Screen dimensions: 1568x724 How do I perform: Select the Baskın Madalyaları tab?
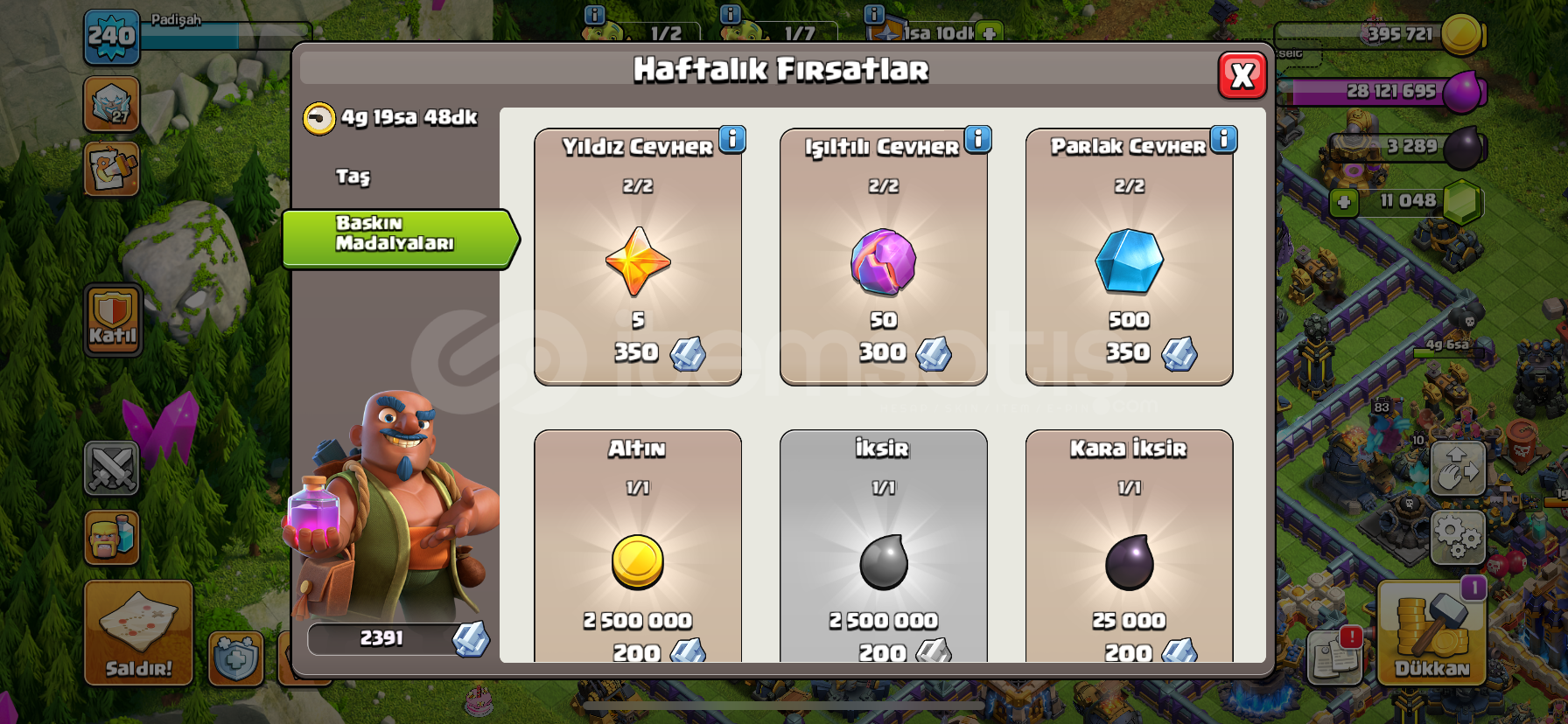click(x=400, y=238)
